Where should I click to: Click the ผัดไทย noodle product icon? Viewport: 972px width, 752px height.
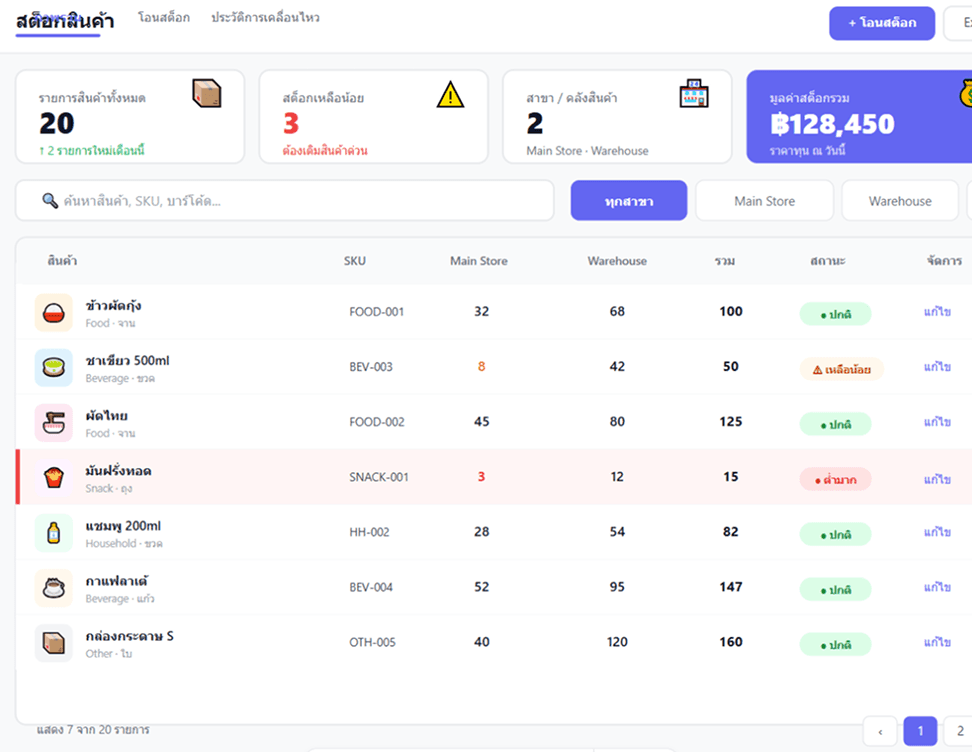click(53, 423)
